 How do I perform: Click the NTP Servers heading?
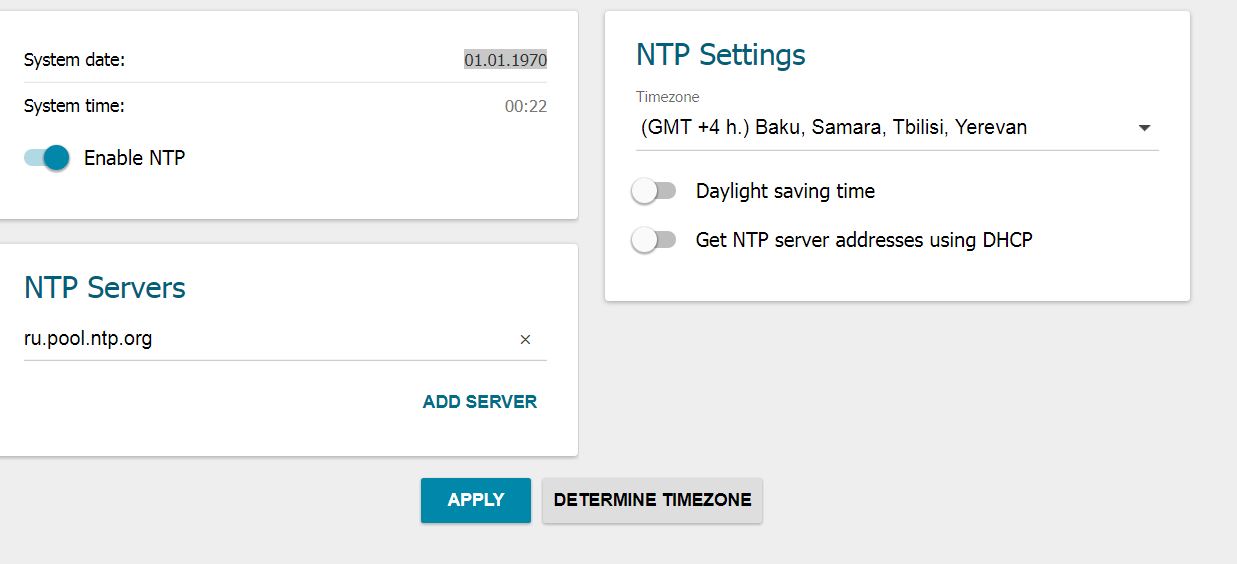coord(105,288)
